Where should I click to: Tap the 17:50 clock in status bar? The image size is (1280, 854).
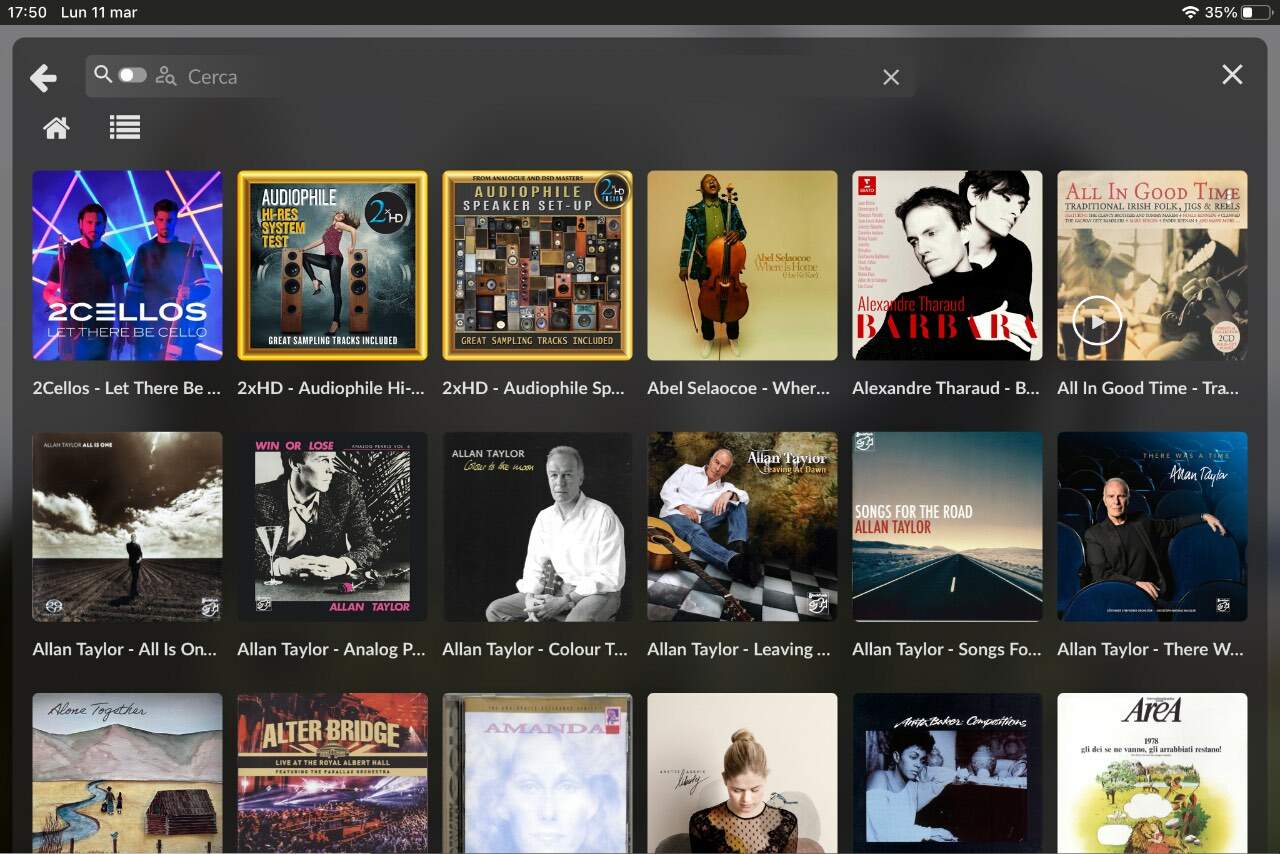pos(28,12)
